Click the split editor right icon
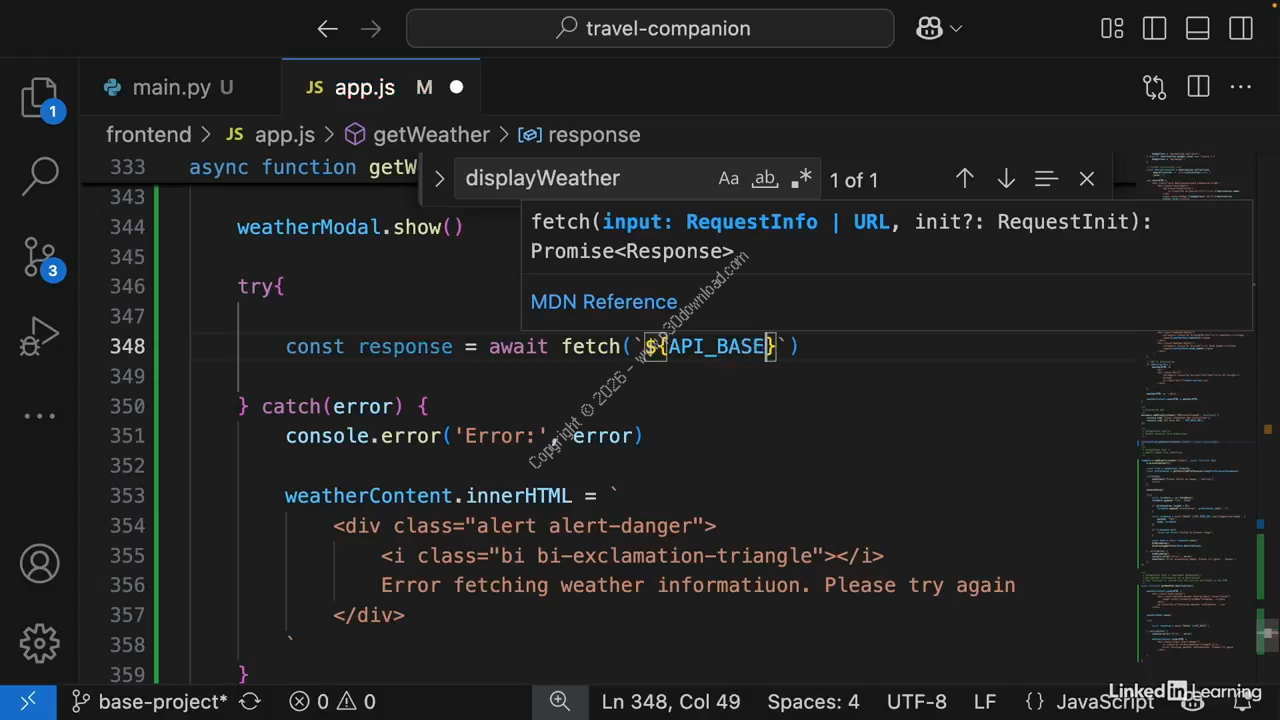1280x720 pixels. 1198,88
